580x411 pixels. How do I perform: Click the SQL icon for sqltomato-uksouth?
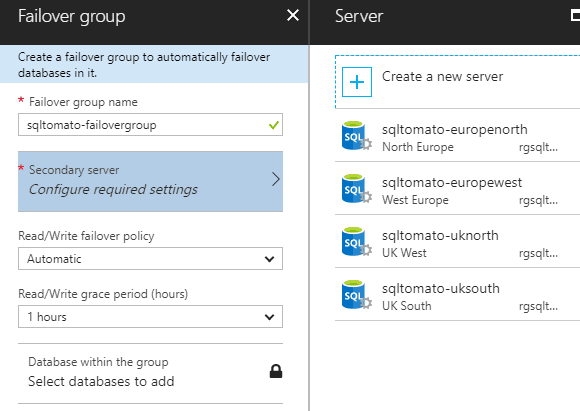(x=356, y=294)
